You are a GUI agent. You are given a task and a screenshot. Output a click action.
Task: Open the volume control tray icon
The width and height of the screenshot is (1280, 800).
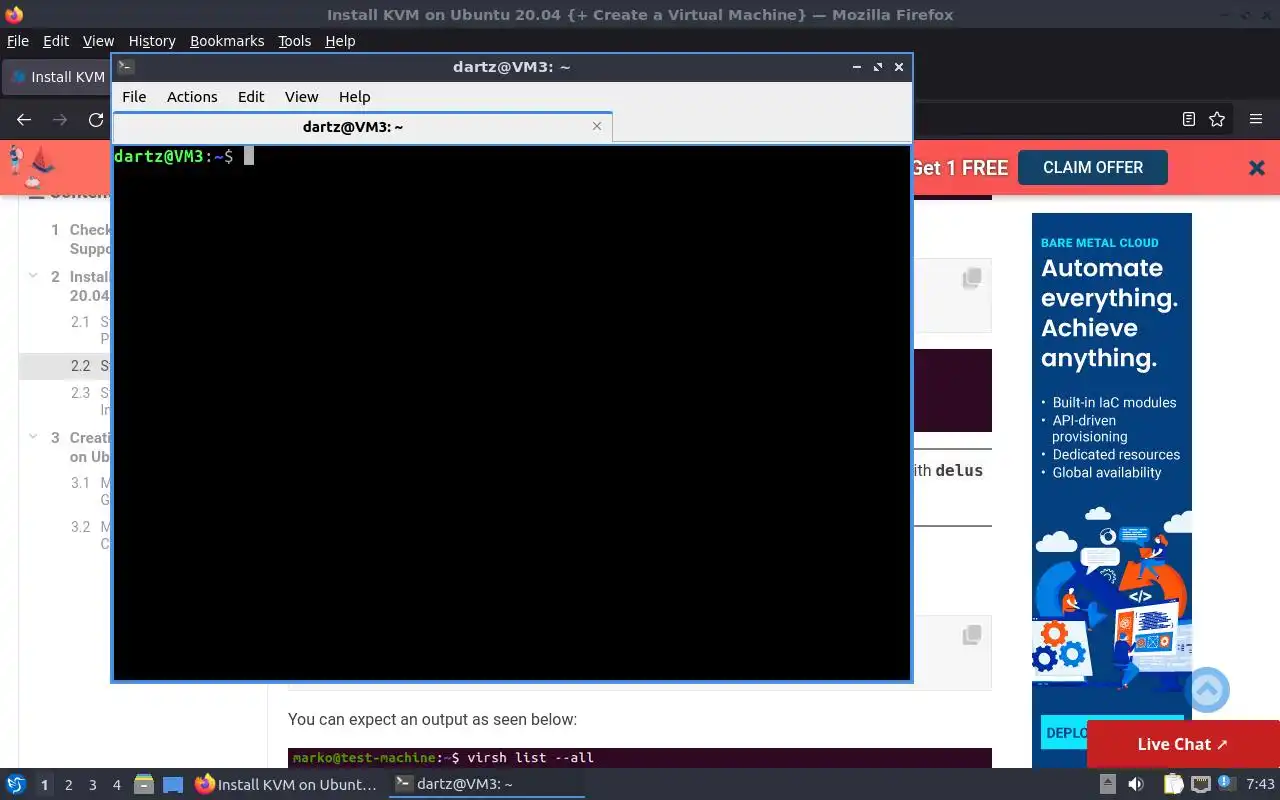[x=1136, y=784]
